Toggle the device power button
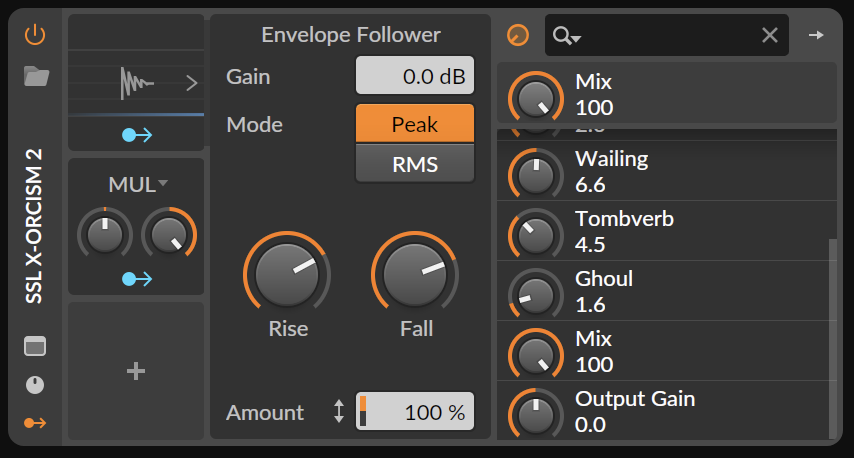The image size is (854, 458). tap(35, 36)
